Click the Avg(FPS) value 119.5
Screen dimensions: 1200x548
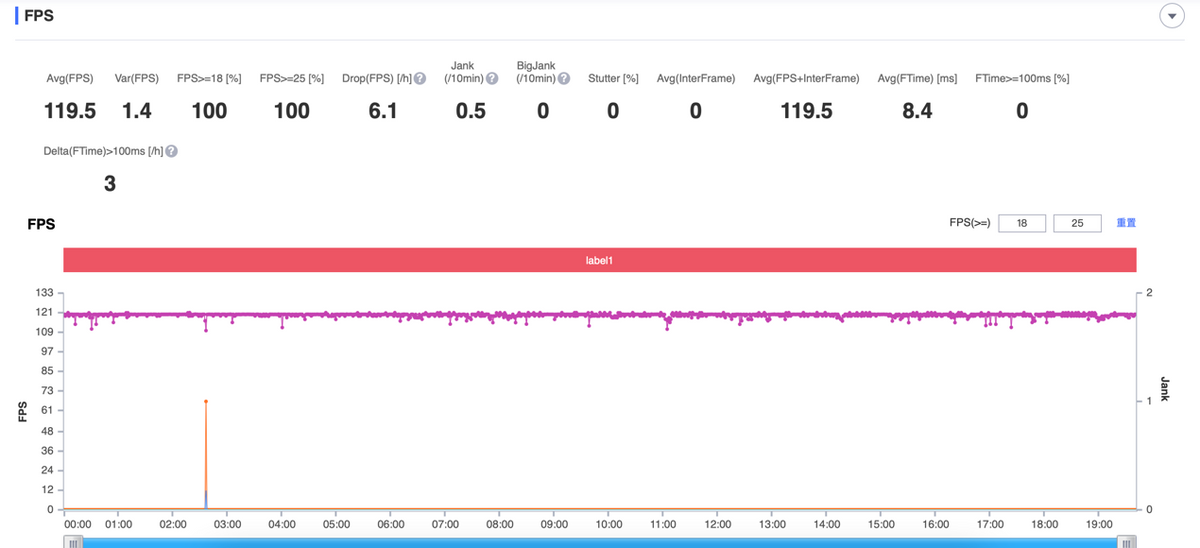tap(70, 111)
